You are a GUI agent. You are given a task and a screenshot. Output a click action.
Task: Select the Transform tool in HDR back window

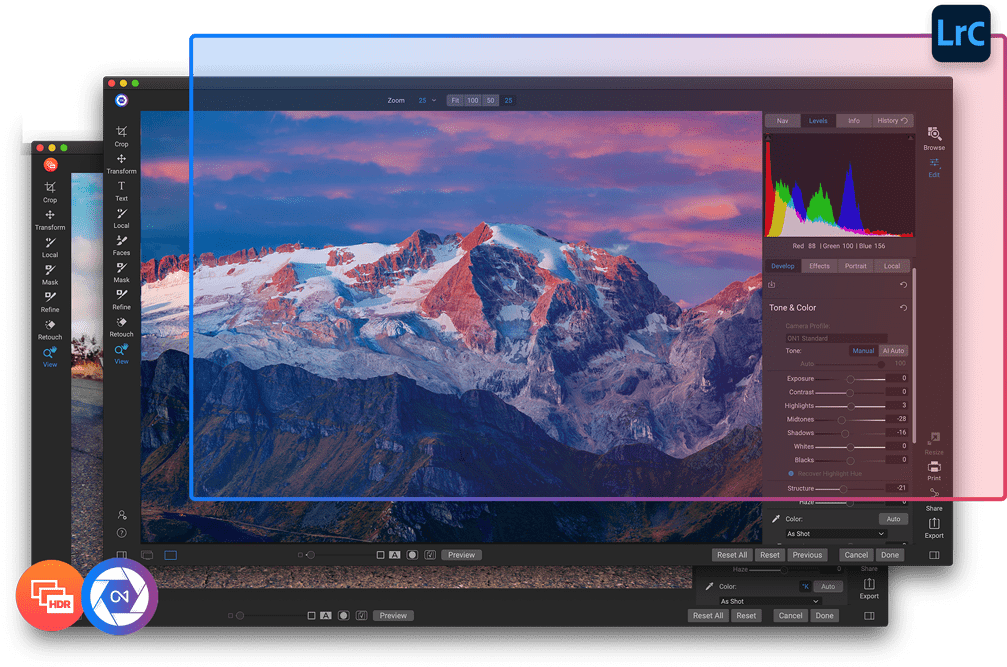(50, 219)
